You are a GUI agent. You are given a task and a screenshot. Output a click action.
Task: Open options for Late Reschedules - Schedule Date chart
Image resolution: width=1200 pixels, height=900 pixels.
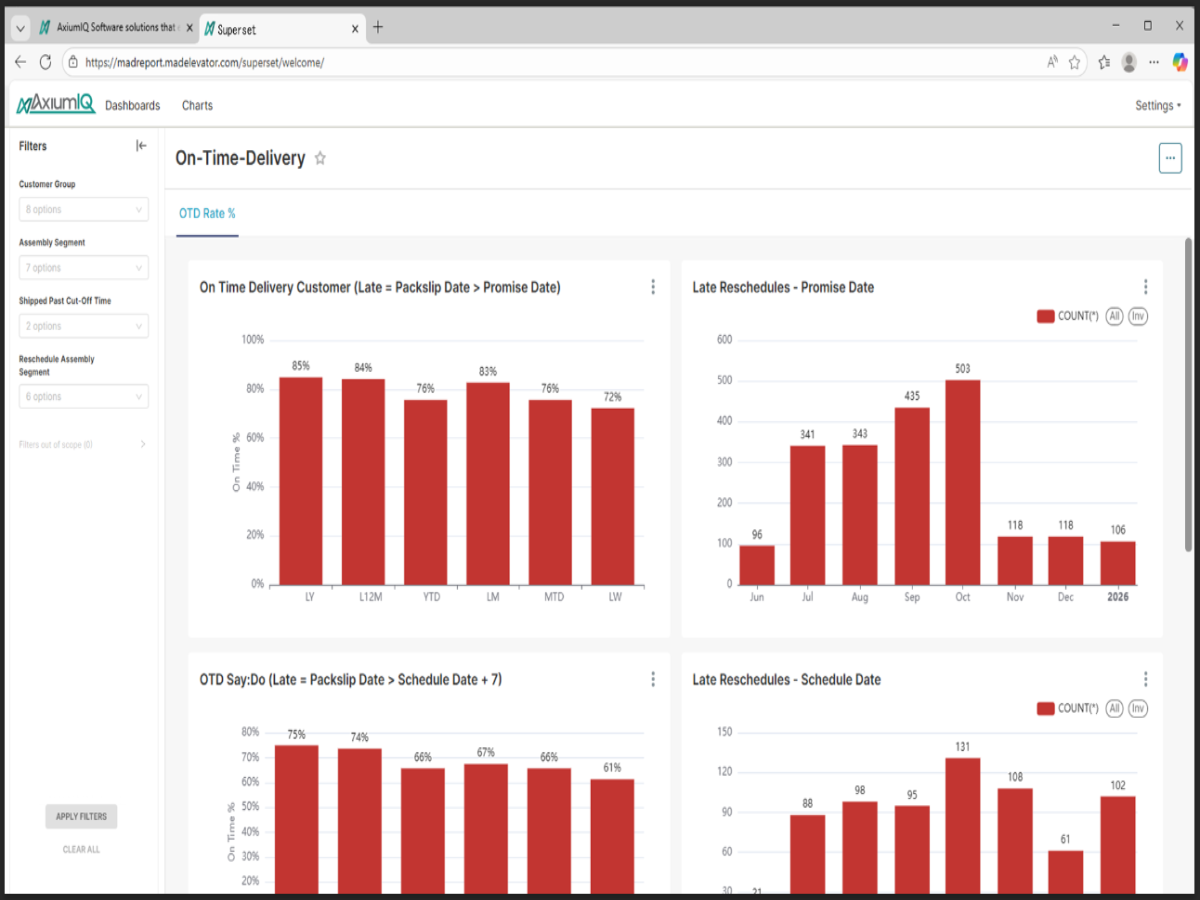click(x=1145, y=679)
